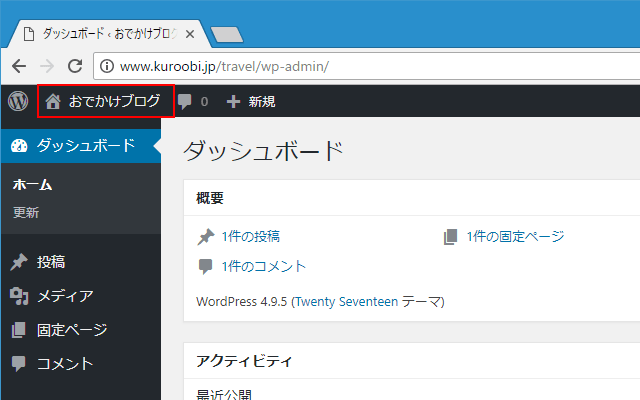The height and width of the screenshot is (400, 640).
Task: Click the comments bubble icon in admin bar
Action: (x=184, y=102)
